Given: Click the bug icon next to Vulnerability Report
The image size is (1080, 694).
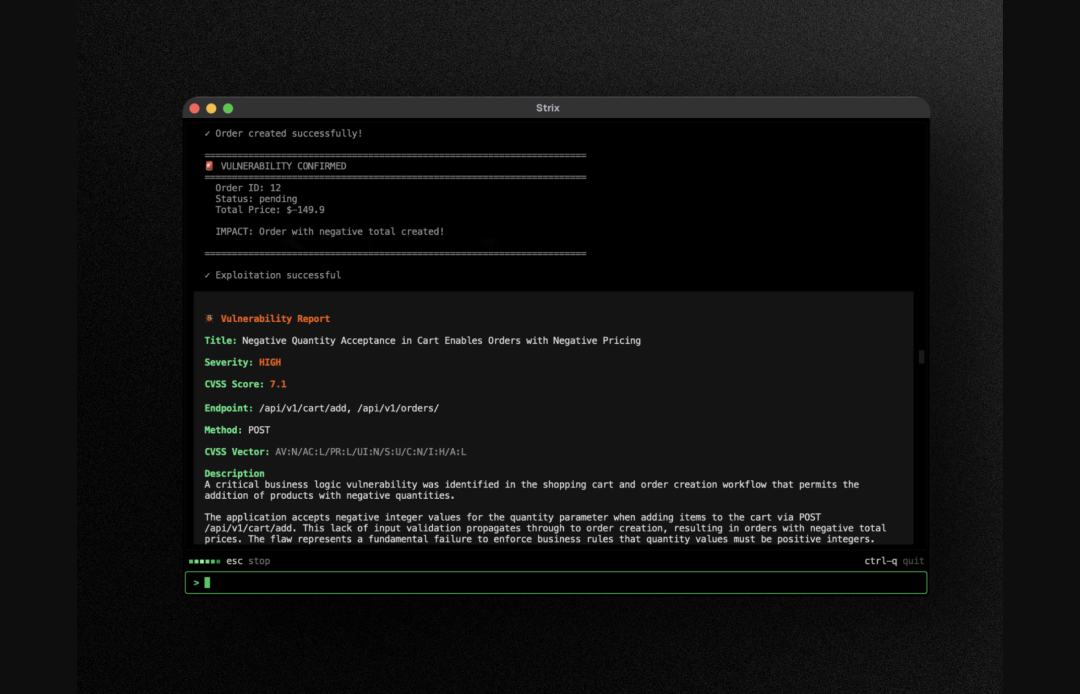Looking at the screenshot, I should pyautogui.click(x=209, y=318).
